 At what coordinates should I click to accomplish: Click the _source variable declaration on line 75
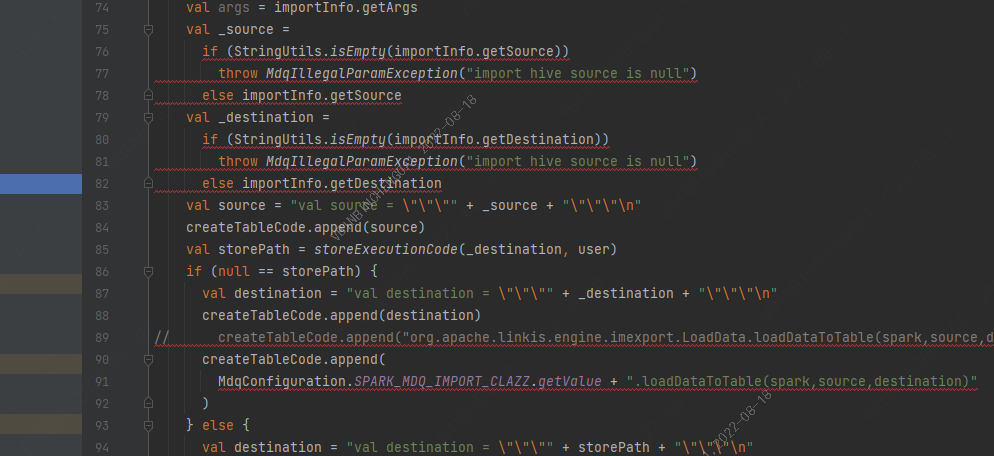coord(245,30)
